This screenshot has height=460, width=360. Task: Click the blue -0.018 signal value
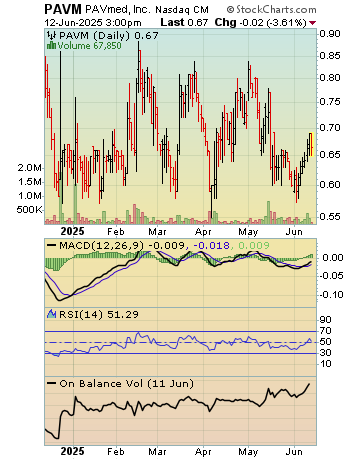[211, 246]
